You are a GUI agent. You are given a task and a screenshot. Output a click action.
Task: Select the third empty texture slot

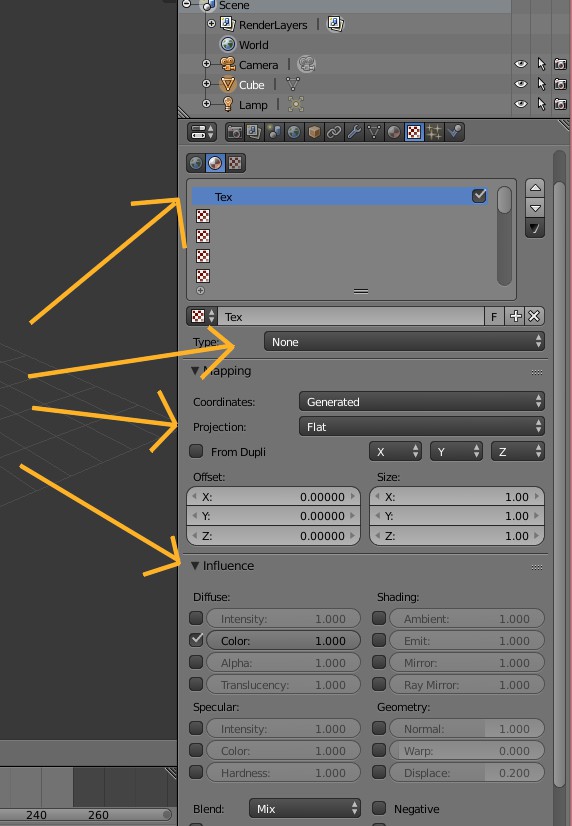coord(203,236)
